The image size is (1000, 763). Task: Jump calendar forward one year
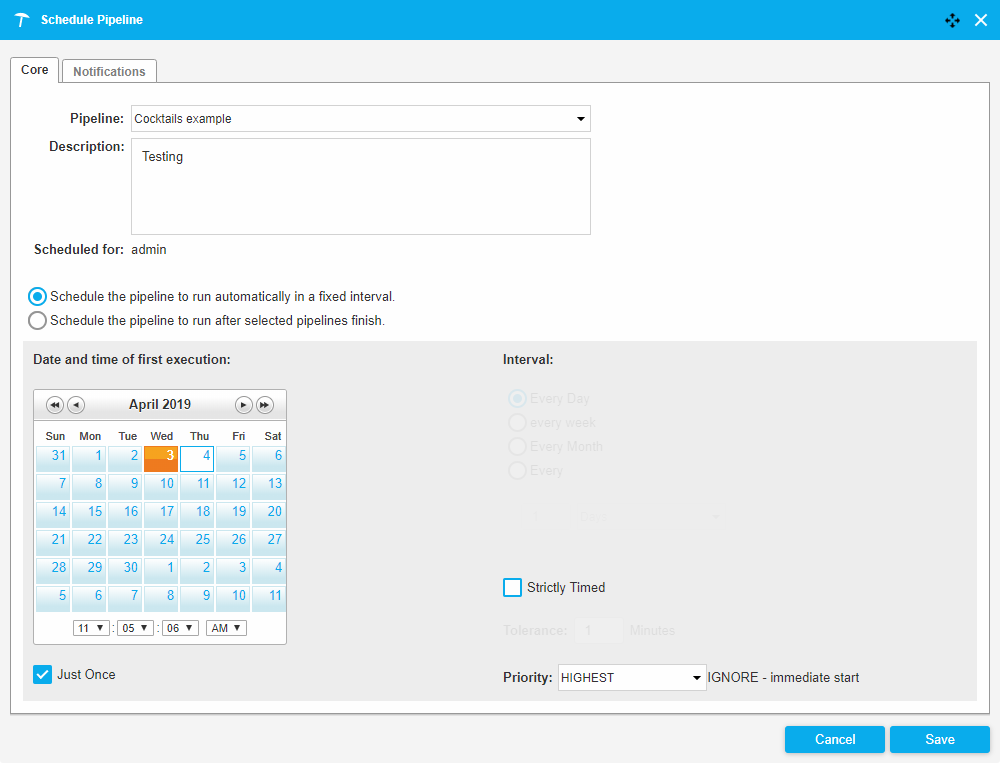click(x=265, y=405)
